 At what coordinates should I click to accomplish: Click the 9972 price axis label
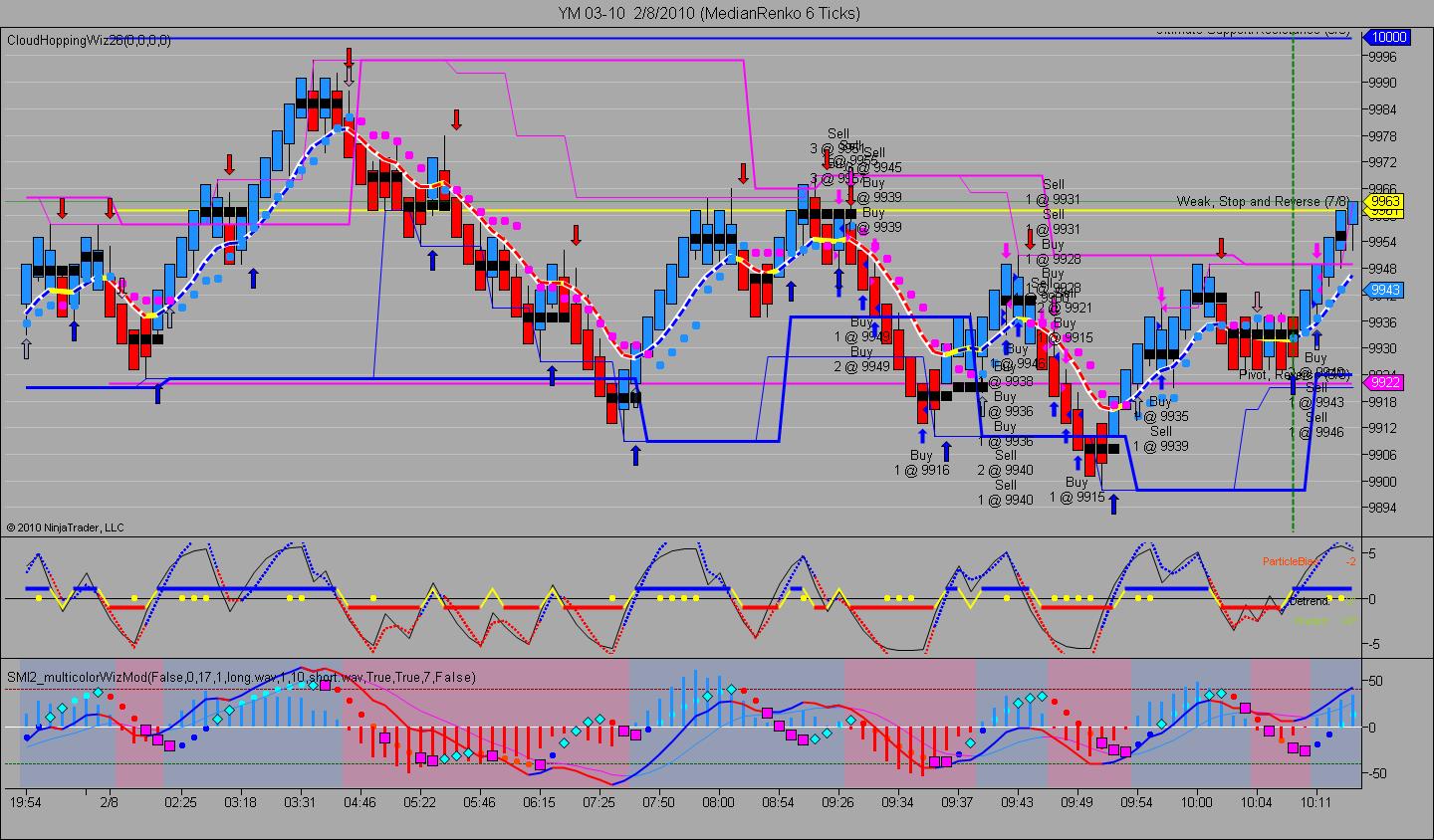coord(1382,162)
